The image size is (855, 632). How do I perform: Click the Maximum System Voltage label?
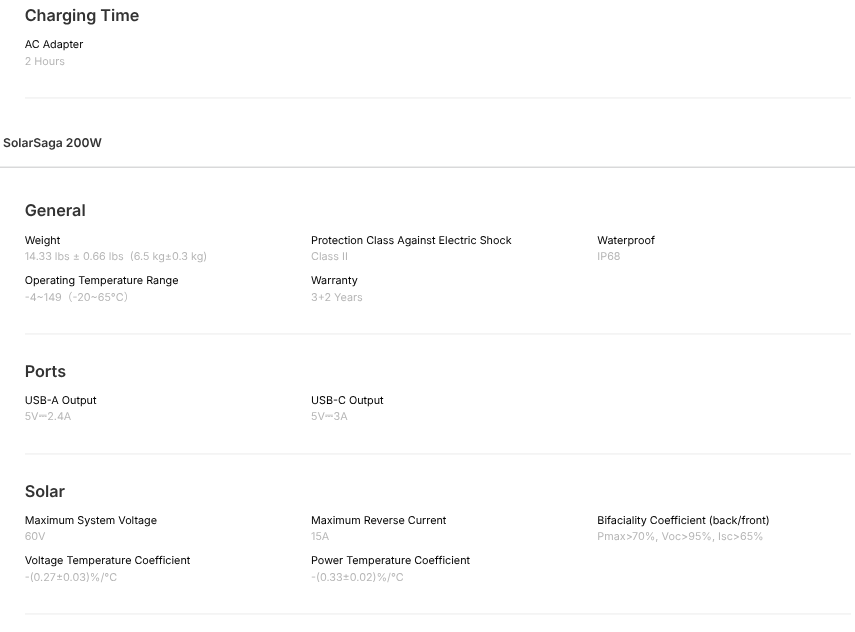[91, 520]
